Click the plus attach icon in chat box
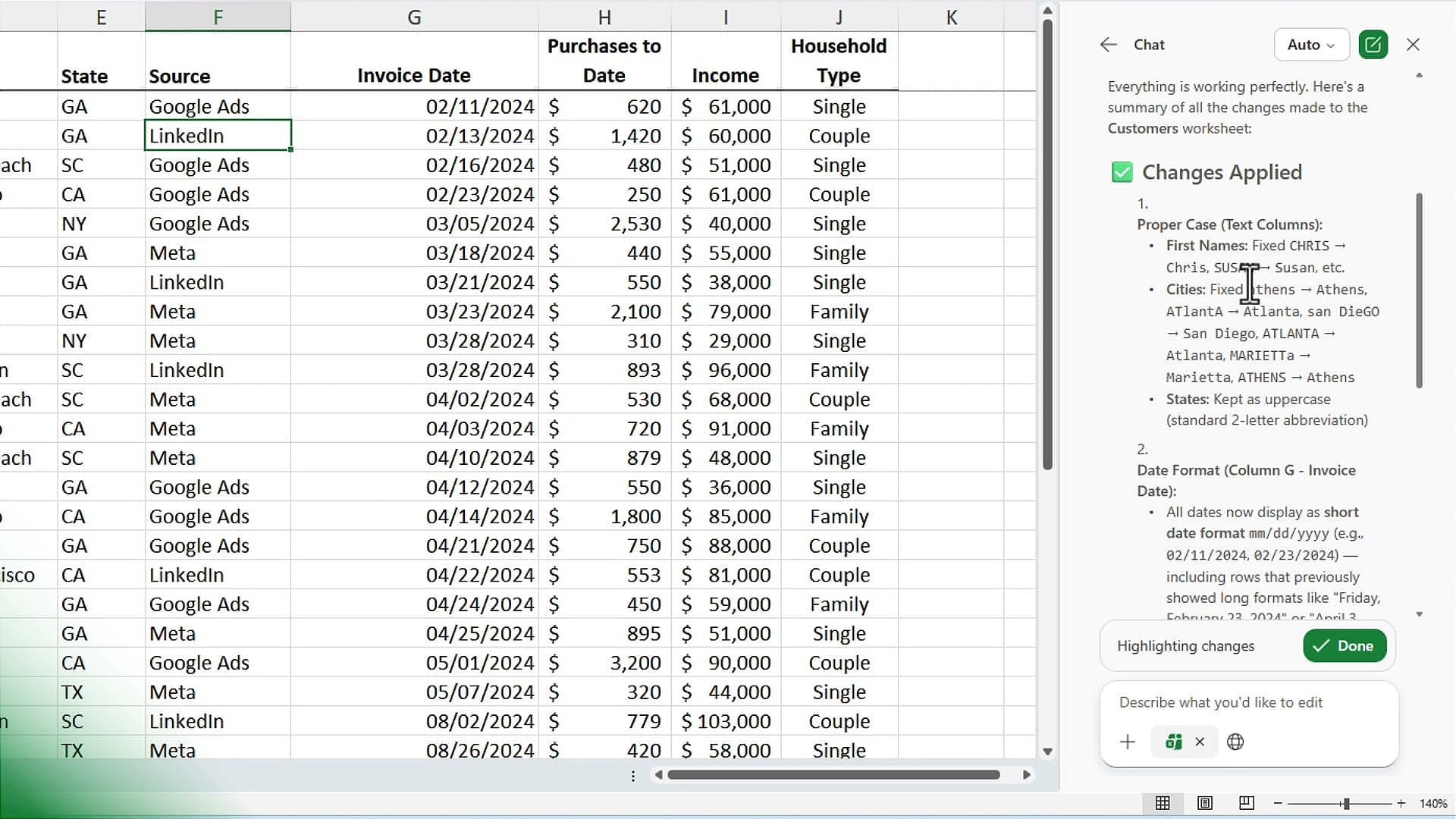 1128,742
